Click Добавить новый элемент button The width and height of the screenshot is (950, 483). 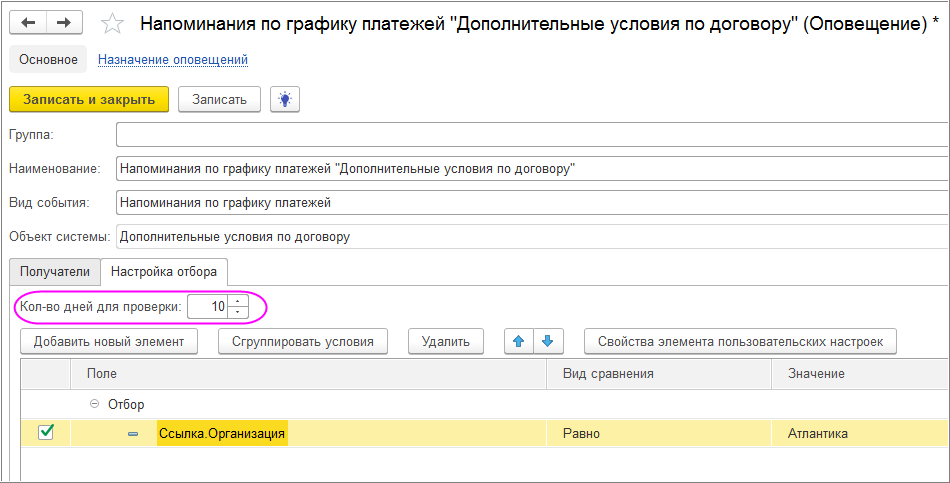click(109, 341)
